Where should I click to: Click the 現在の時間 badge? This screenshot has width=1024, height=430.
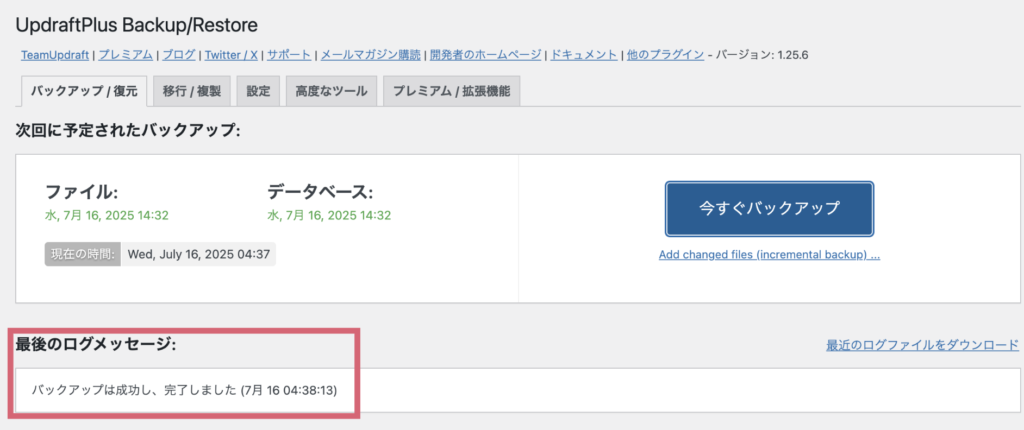83,254
